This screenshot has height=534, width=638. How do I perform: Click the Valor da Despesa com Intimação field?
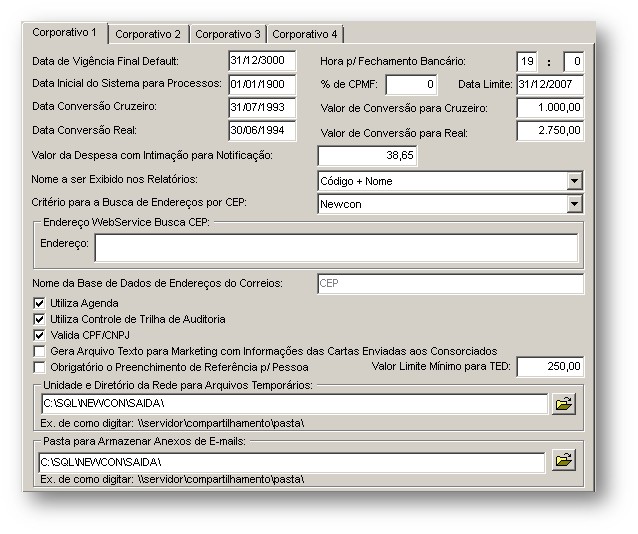click(x=367, y=155)
